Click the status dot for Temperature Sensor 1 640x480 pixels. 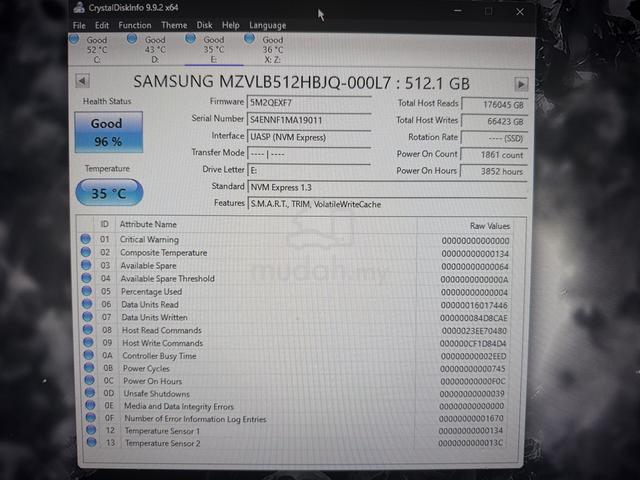pos(91,430)
